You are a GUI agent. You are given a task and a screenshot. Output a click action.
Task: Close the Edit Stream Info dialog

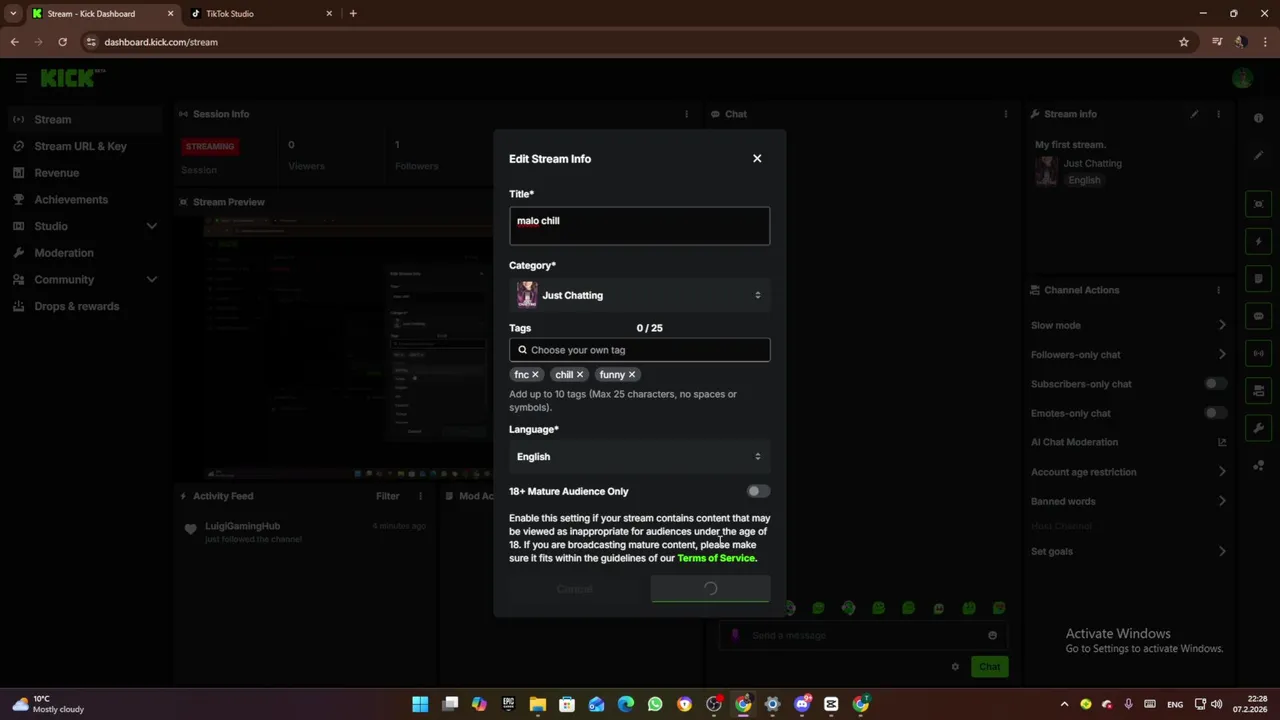tap(757, 158)
